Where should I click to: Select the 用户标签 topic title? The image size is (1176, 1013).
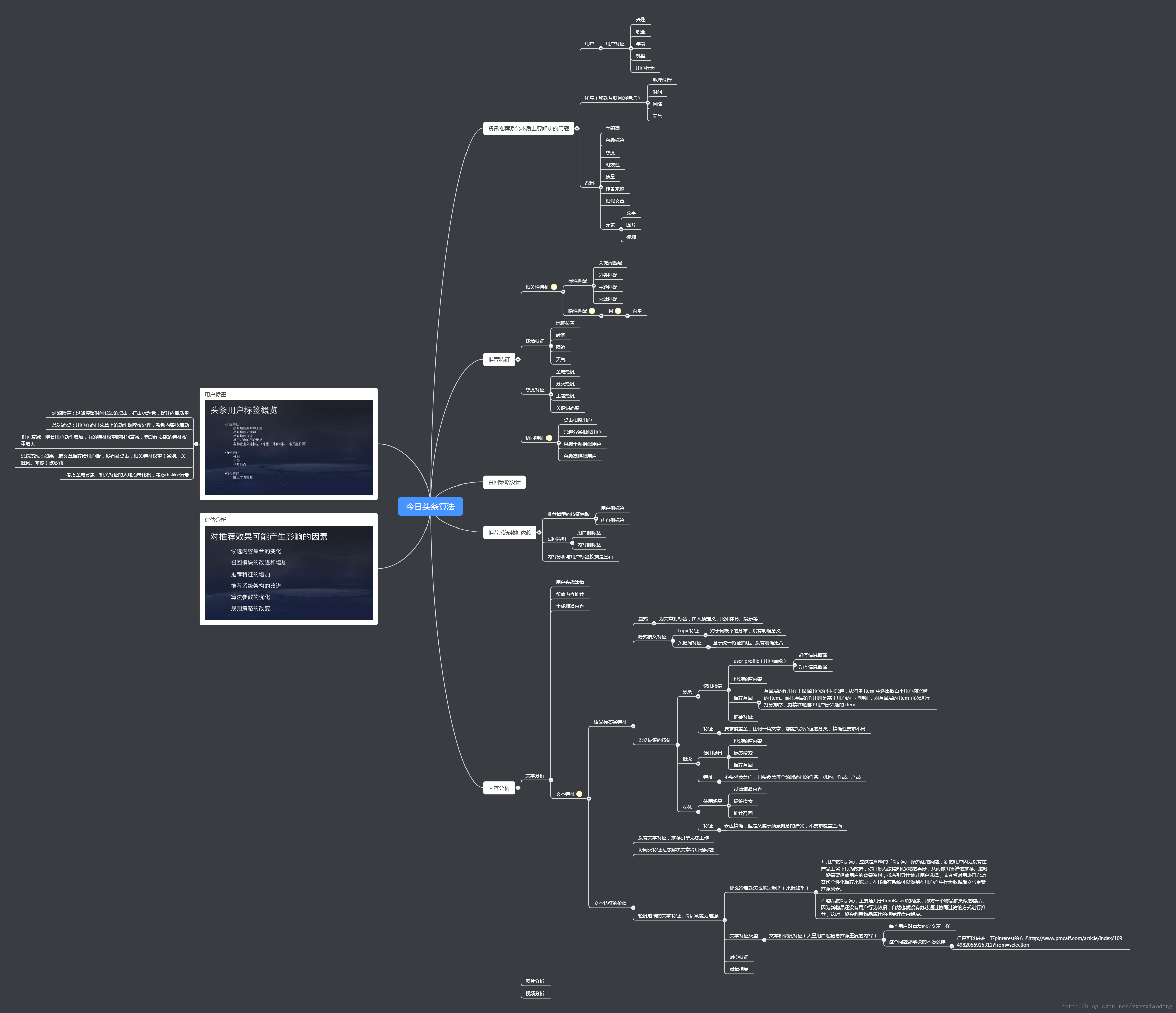pyautogui.click(x=215, y=394)
